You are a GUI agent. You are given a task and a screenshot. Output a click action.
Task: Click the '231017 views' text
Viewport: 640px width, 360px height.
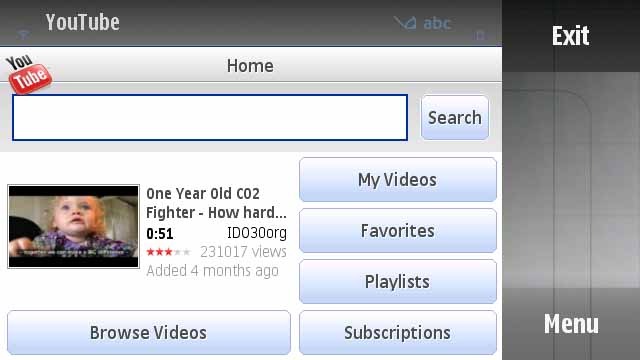click(243, 252)
